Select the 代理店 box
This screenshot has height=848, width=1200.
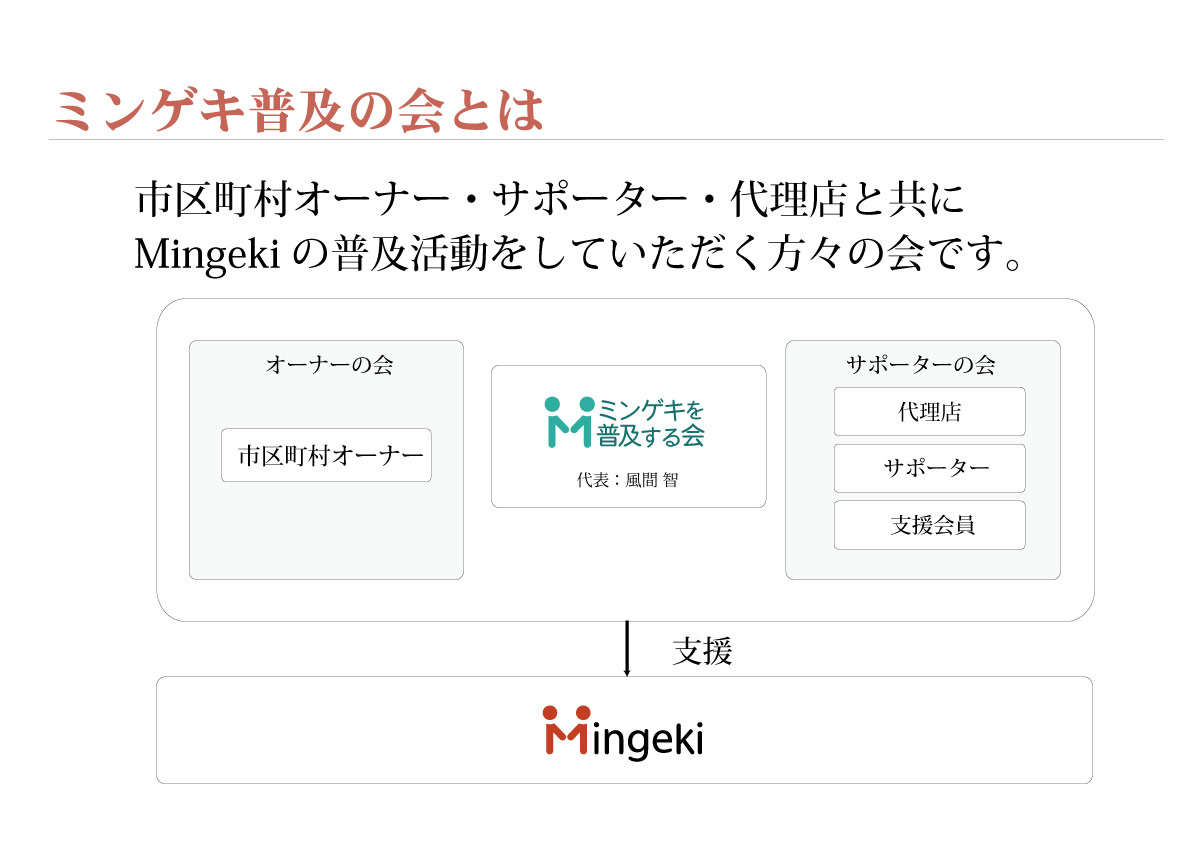tap(929, 411)
